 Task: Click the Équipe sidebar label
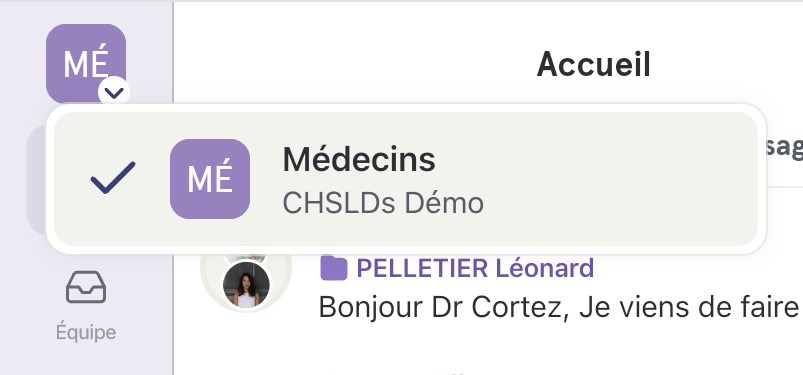pos(86,332)
